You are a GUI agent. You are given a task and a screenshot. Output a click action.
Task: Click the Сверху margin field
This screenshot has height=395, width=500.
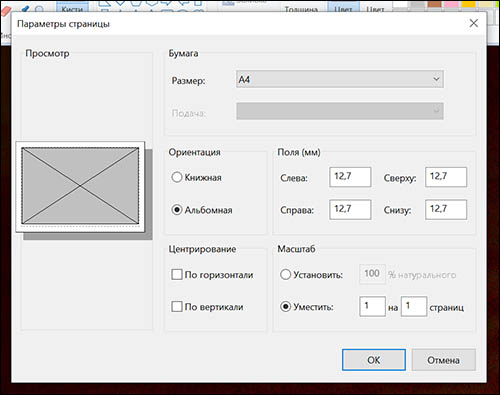click(446, 177)
